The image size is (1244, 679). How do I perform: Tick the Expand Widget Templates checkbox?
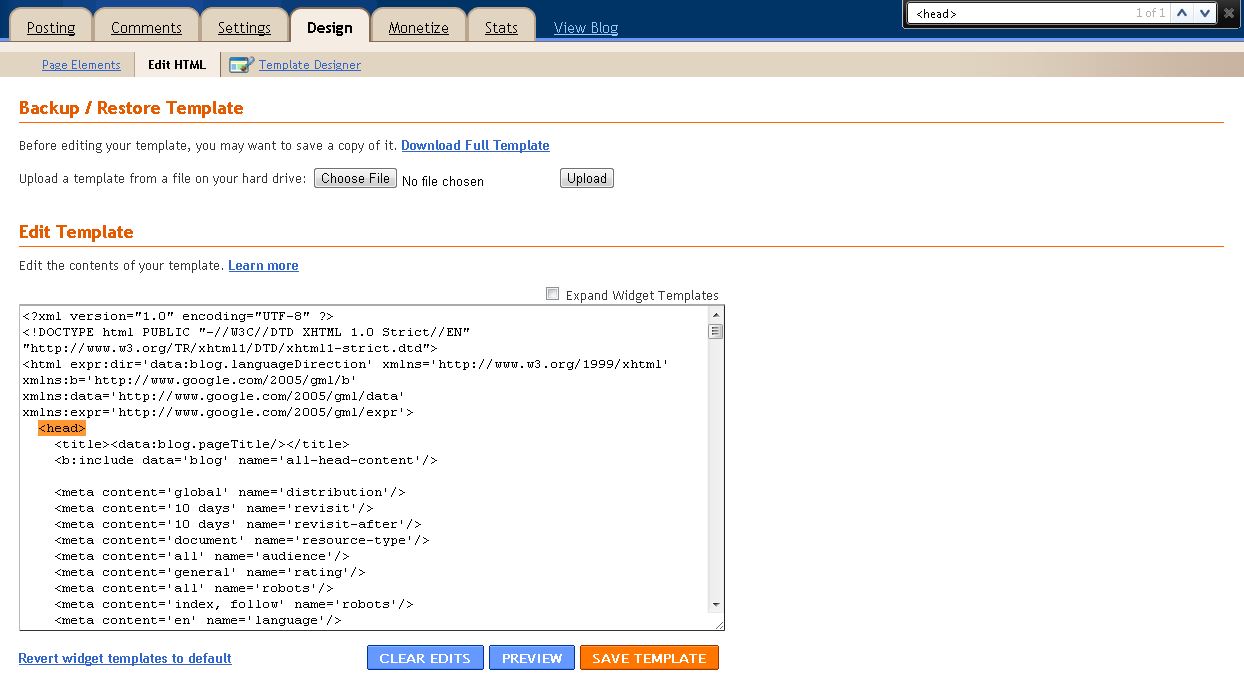553,294
